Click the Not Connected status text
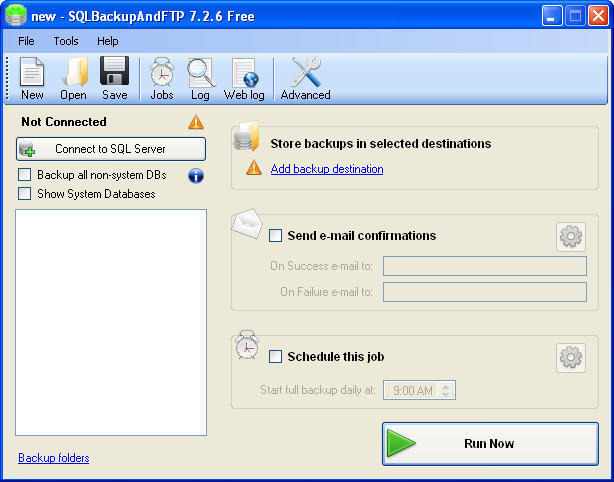The width and height of the screenshot is (614, 482). (64, 122)
